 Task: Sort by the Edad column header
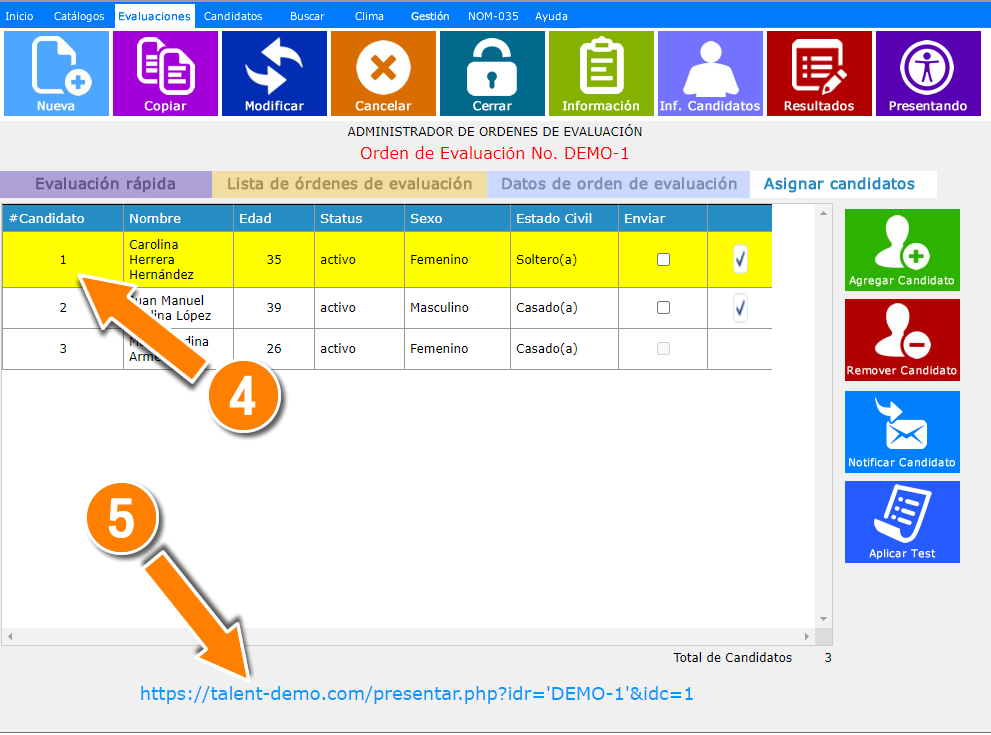274,219
